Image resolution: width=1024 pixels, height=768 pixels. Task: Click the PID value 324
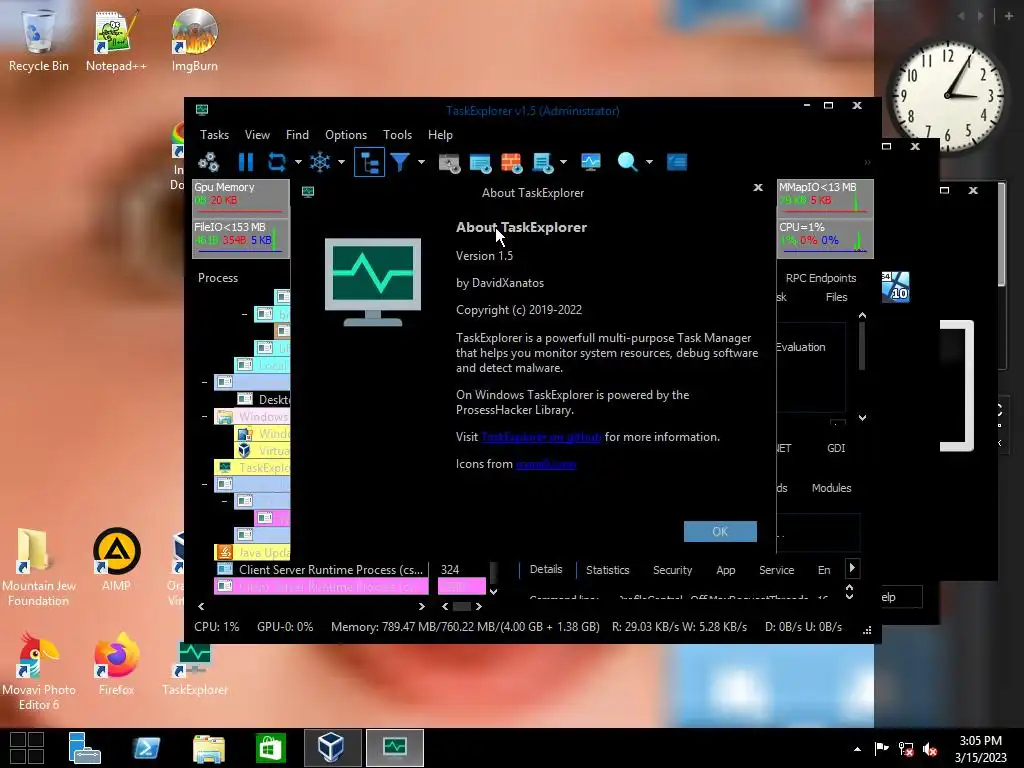(x=450, y=569)
